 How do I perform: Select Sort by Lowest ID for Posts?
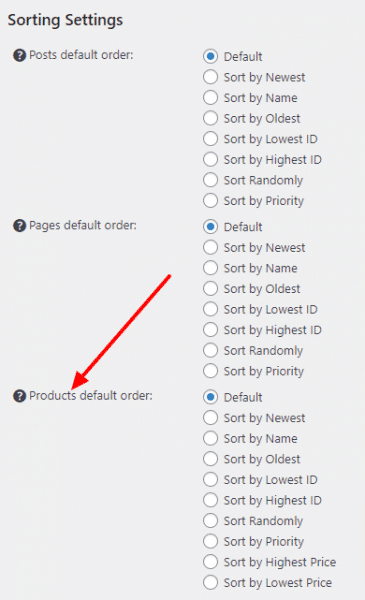tap(210, 139)
